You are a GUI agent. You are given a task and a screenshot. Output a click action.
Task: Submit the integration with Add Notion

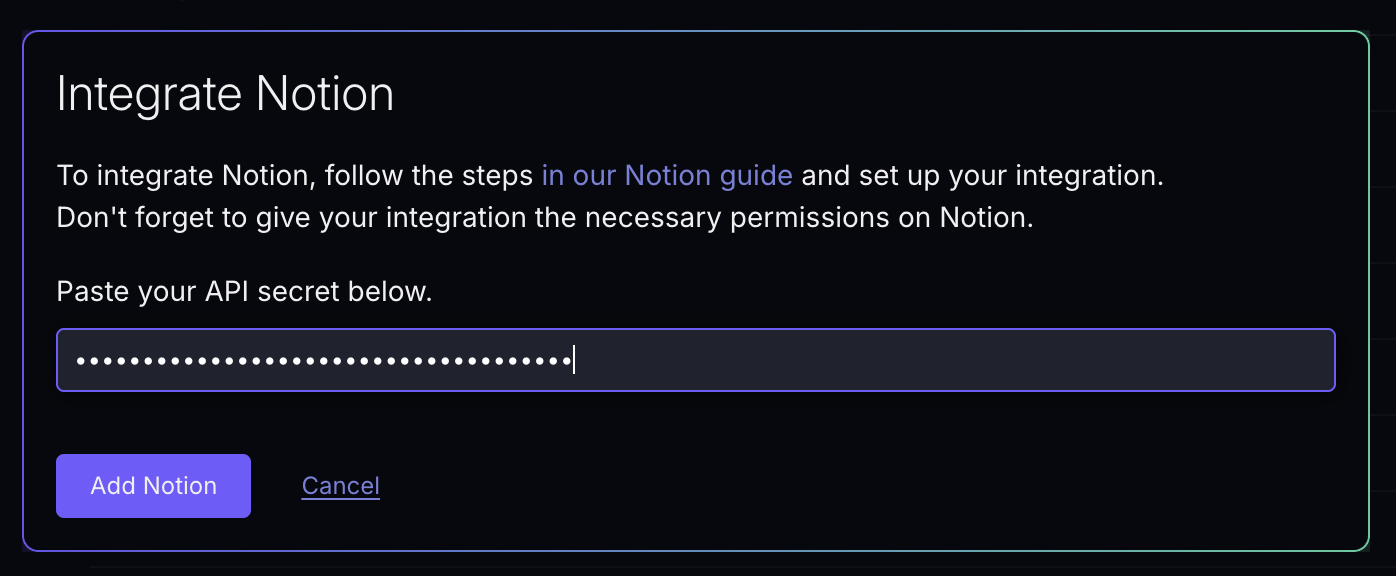153,486
